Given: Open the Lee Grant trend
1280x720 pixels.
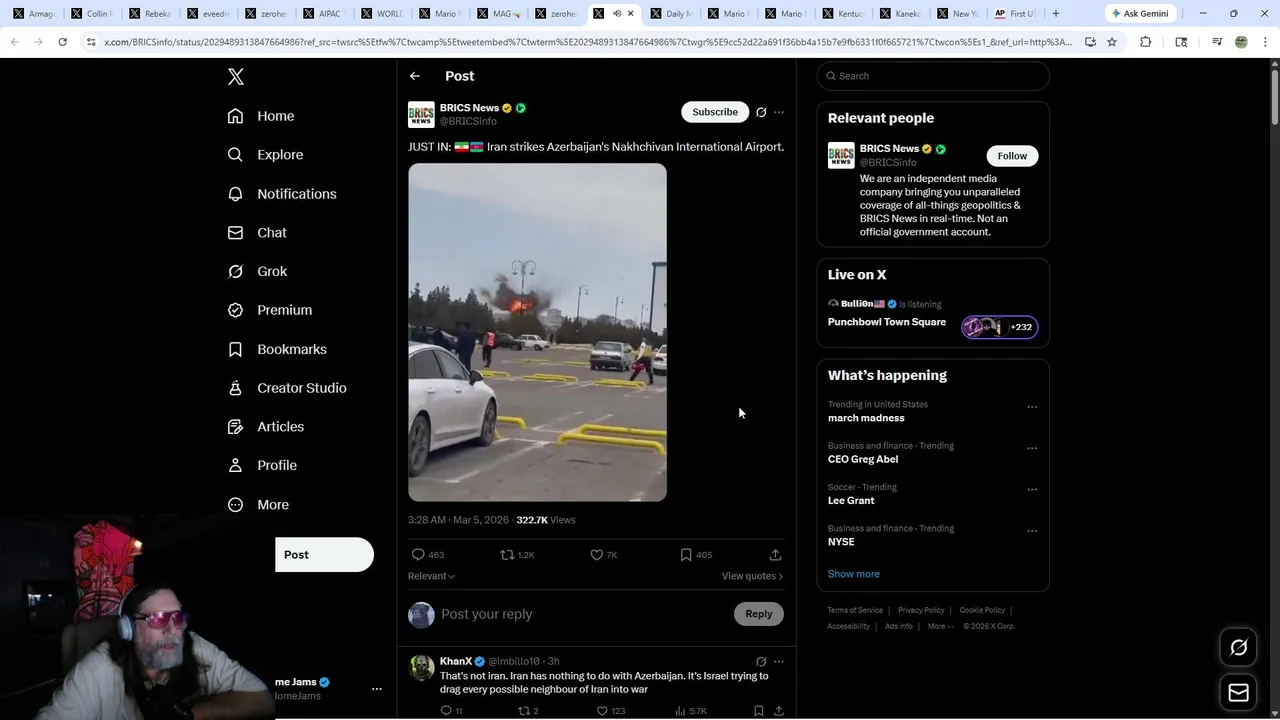Looking at the screenshot, I should pyautogui.click(x=851, y=500).
